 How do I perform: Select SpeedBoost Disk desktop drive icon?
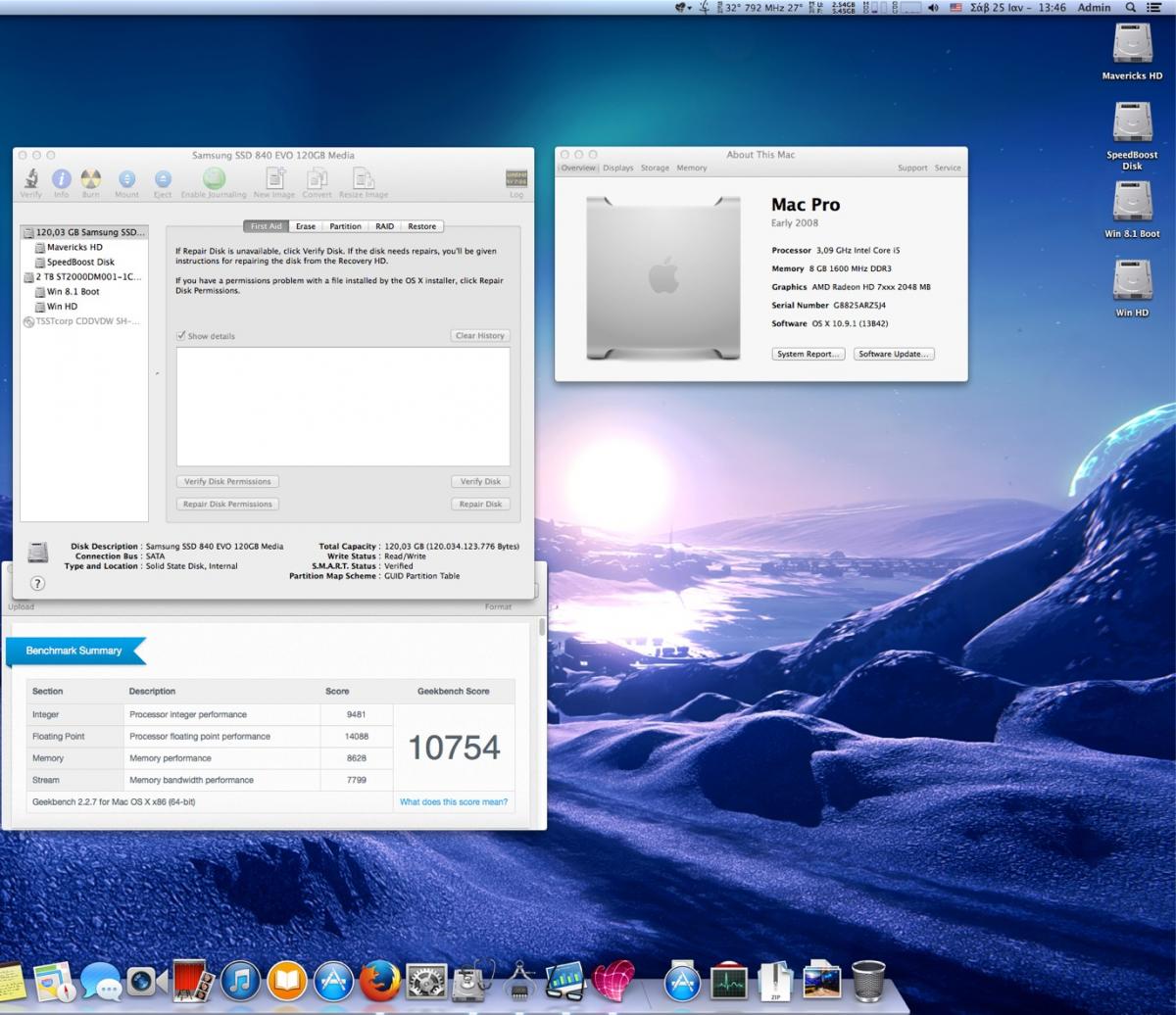click(1132, 123)
